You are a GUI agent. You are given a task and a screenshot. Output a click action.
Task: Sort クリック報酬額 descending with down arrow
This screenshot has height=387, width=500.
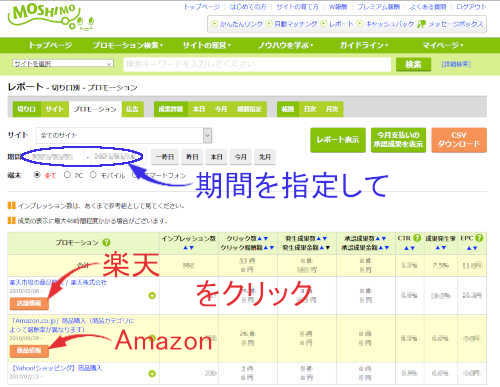pyautogui.click(x=272, y=248)
